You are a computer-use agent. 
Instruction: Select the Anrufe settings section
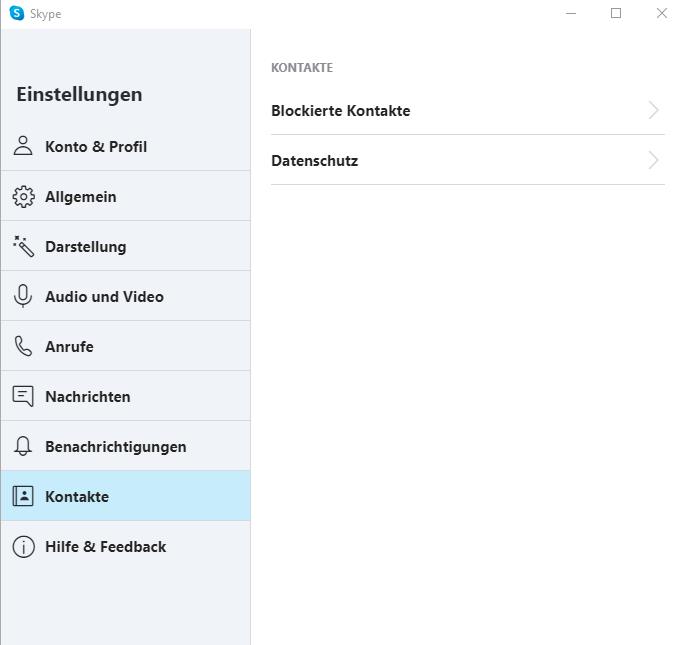126,346
